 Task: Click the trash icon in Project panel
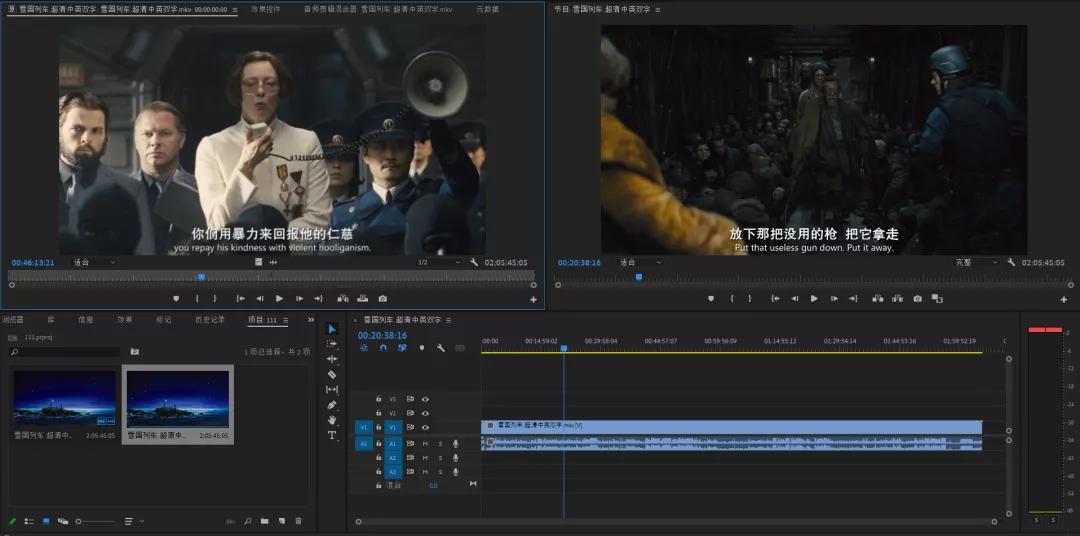pos(298,521)
